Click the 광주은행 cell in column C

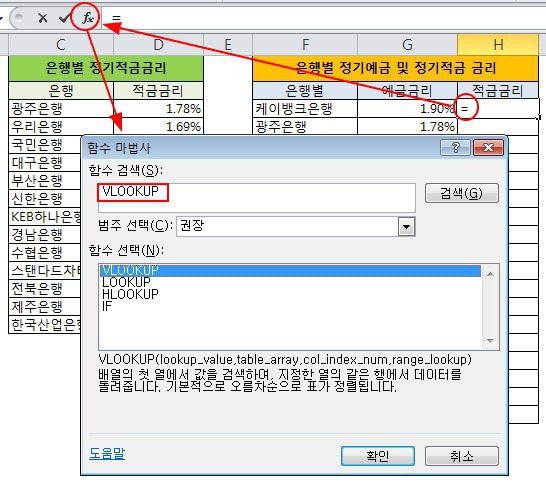[61, 109]
